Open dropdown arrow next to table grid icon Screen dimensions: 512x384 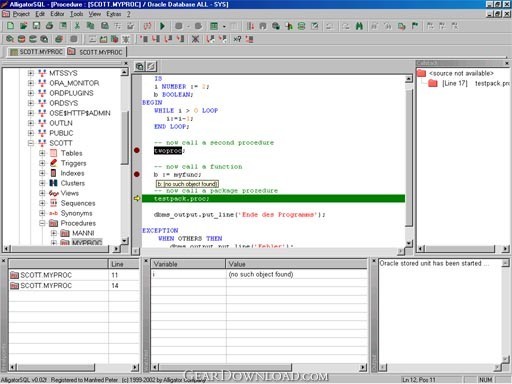click(x=224, y=26)
